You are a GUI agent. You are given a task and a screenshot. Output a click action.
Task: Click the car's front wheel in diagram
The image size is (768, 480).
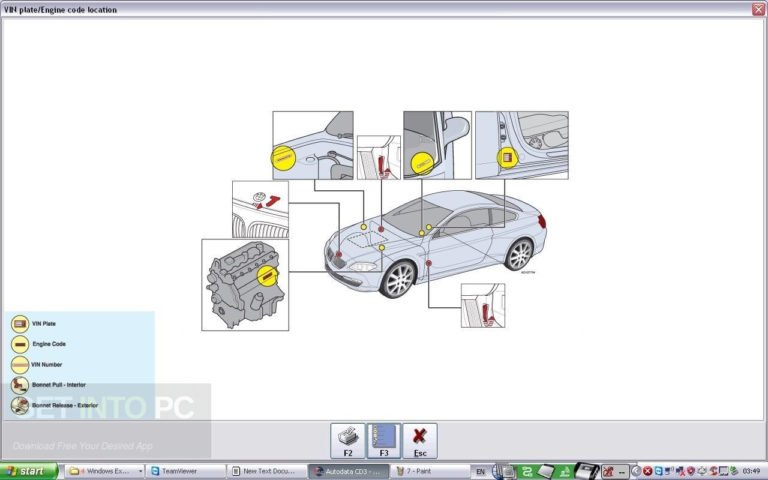click(x=398, y=279)
